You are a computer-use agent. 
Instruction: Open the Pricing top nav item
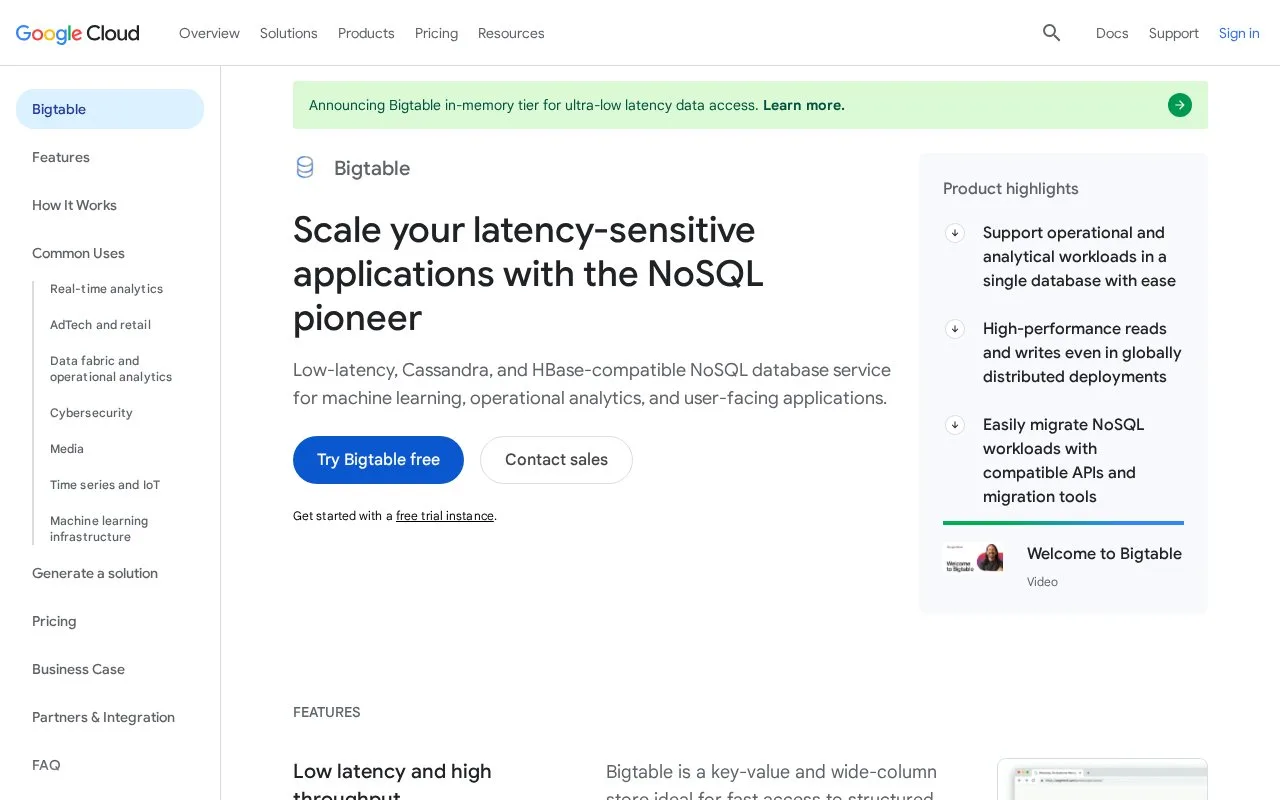pos(436,33)
